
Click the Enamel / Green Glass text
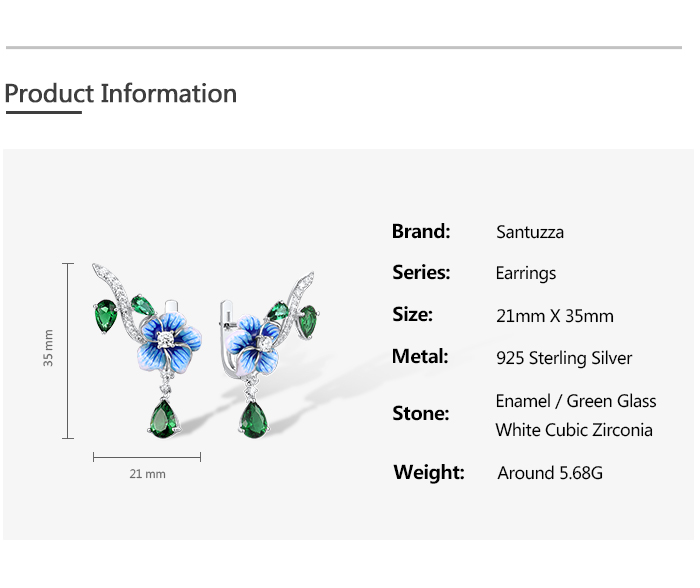click(576, 401)
